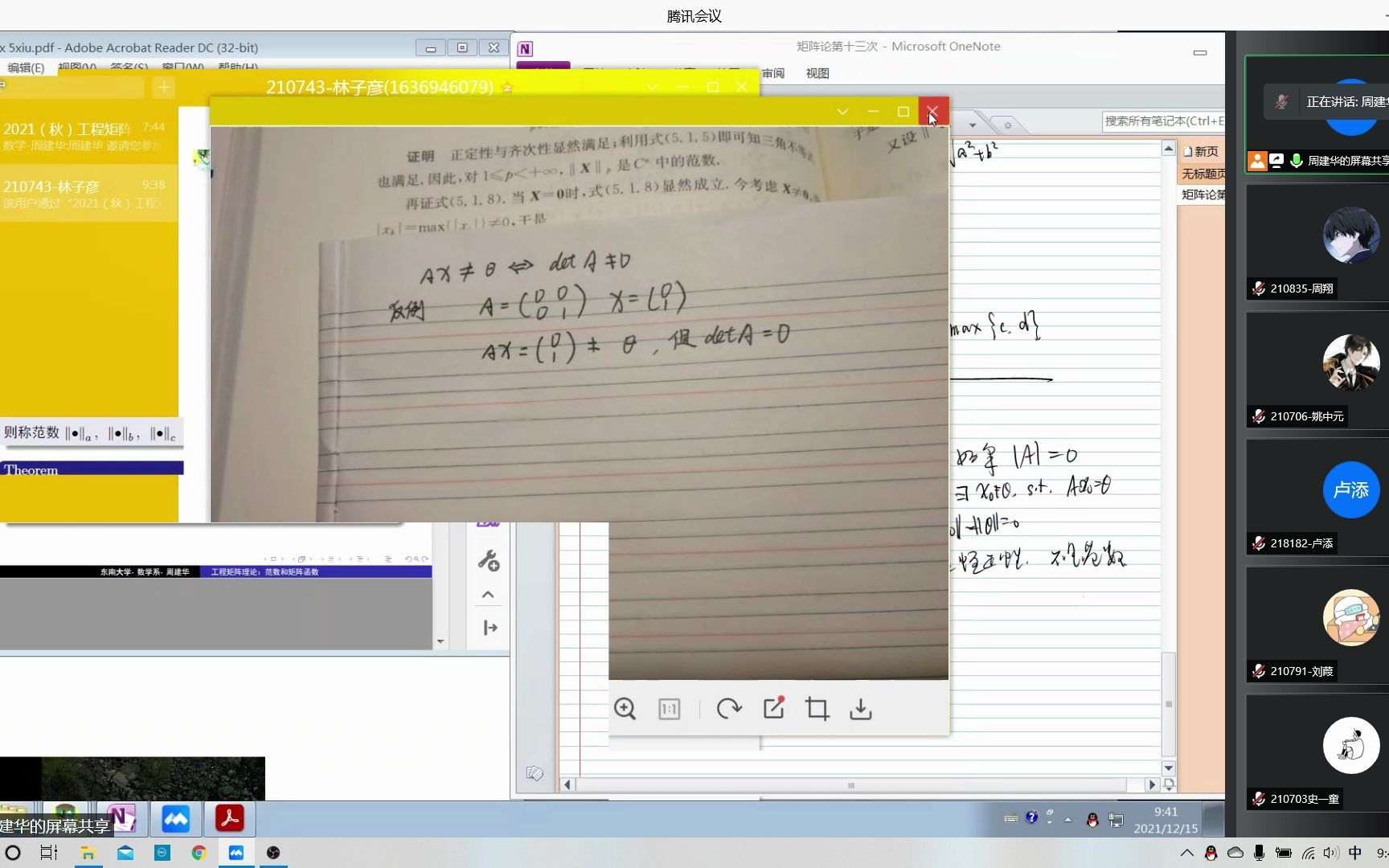Click QQ penguin in shared screen tray
The image size is (1389, 868).
(x=1092, y=820)
